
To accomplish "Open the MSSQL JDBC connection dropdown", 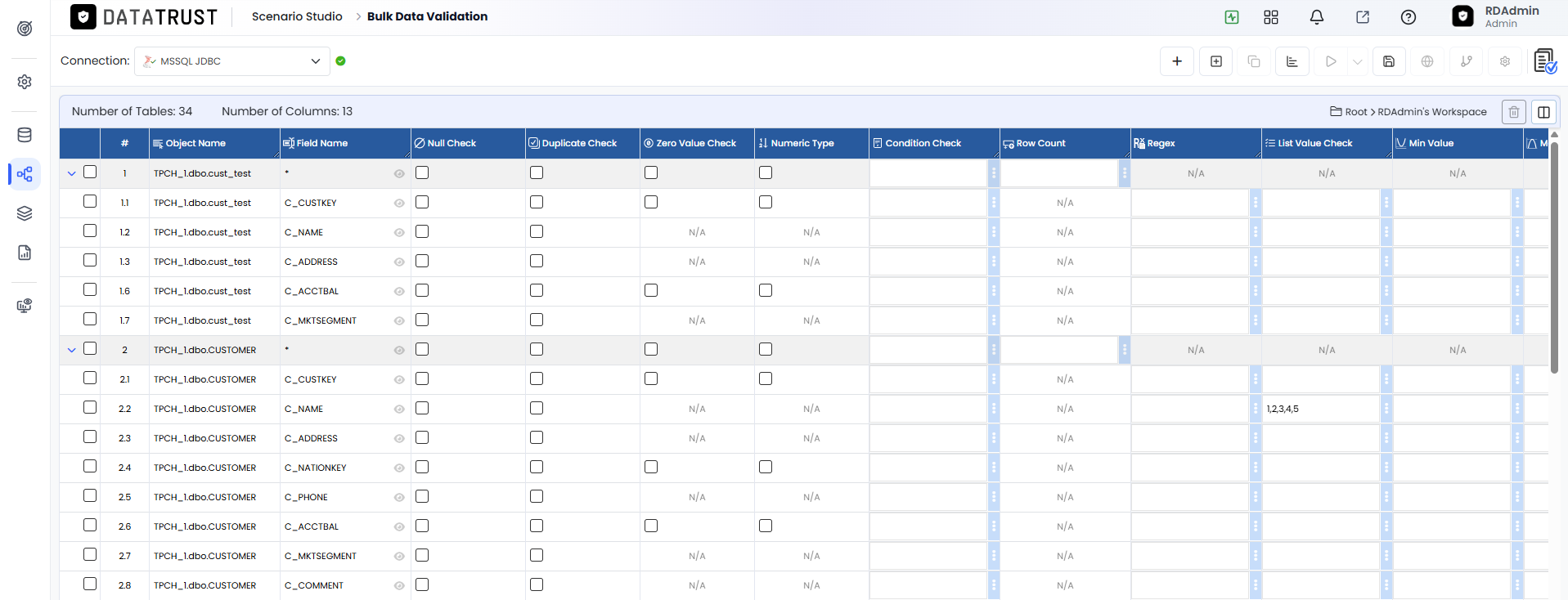I will 232,61.
